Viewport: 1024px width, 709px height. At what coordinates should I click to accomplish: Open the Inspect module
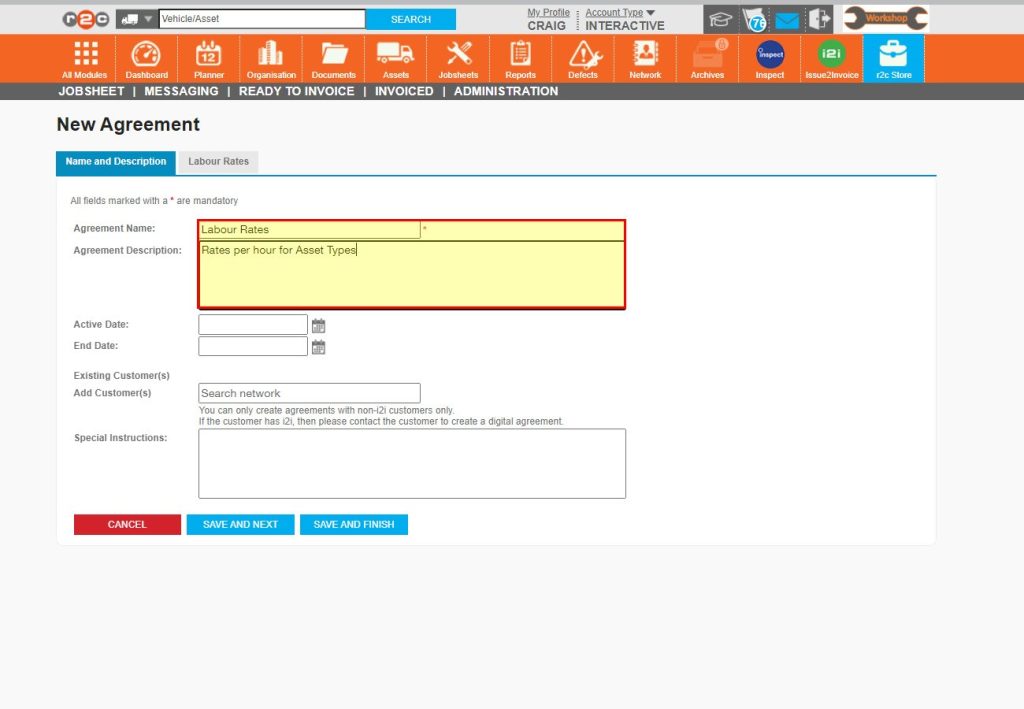pyautogui.click(x=770, y=59)
